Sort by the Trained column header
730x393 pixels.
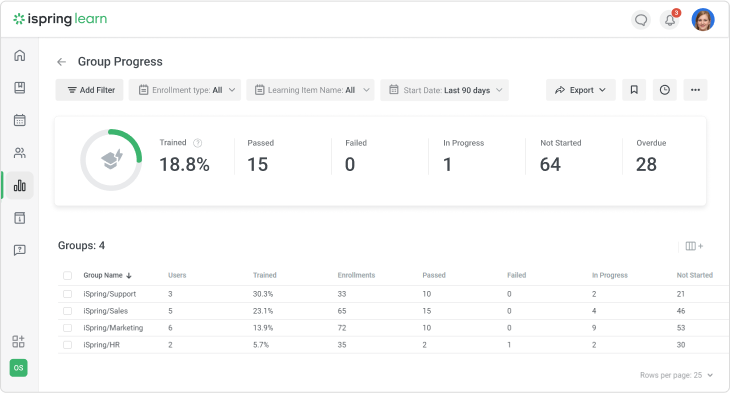(264, 276)
